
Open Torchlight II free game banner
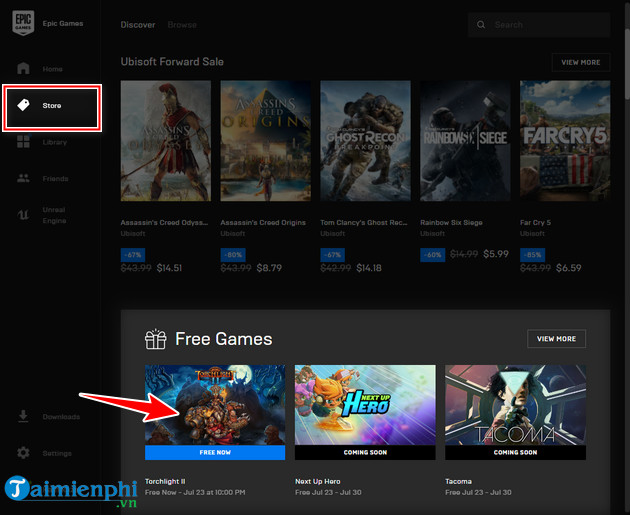click(215, 405)
